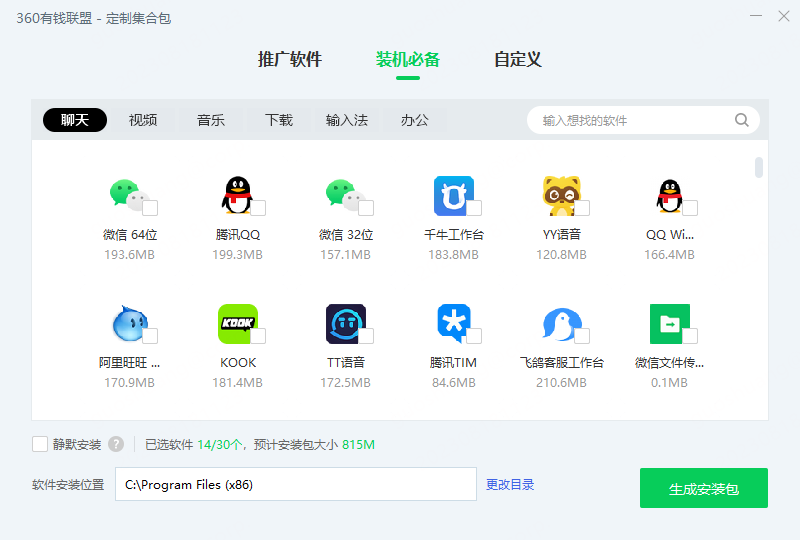Viewport: 800px width, 540px height.
Task: Open the 办公 category
Action: tap(414, 120)
